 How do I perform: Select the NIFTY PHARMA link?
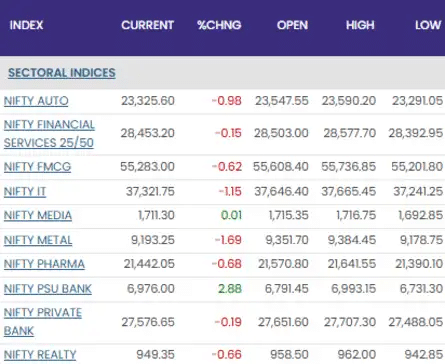pos(44,264)
